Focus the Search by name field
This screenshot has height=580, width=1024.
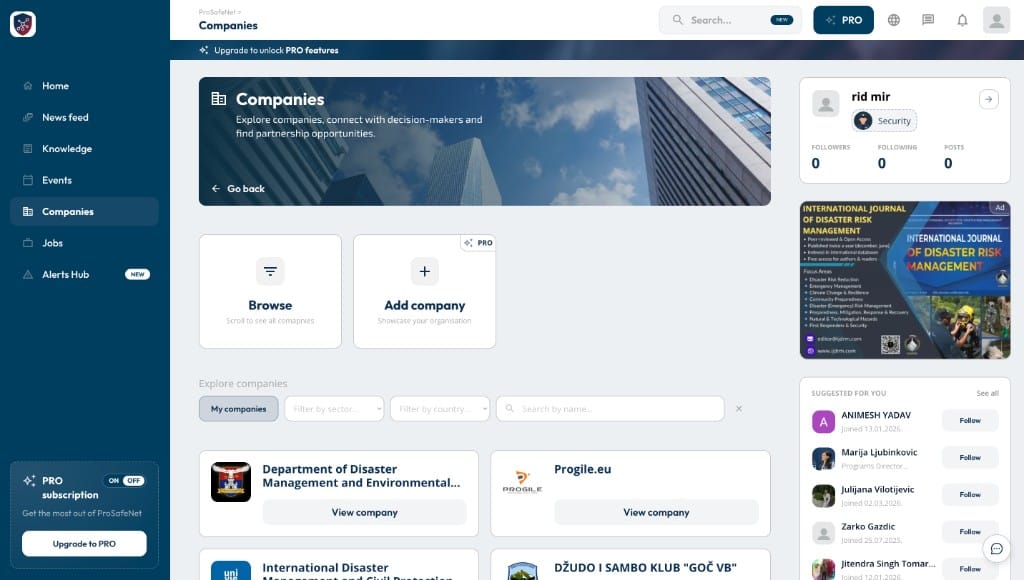pyautogui.click(x=610, y=409)
